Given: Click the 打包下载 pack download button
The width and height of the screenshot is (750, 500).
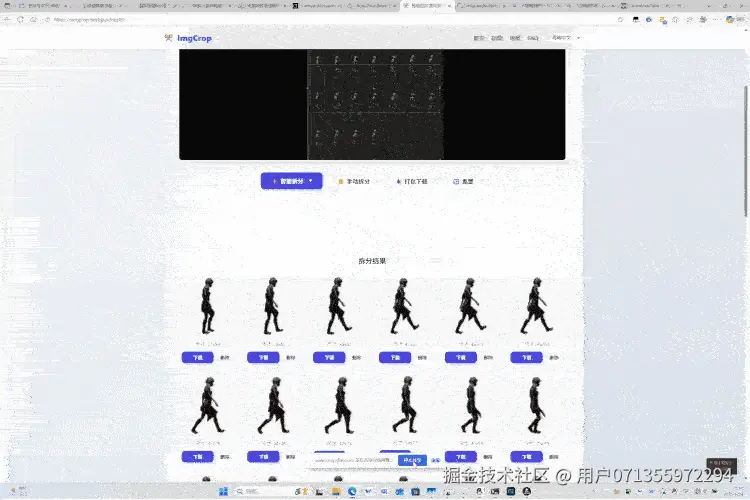Looking at the screenshot, I should [x=412, y=181].
